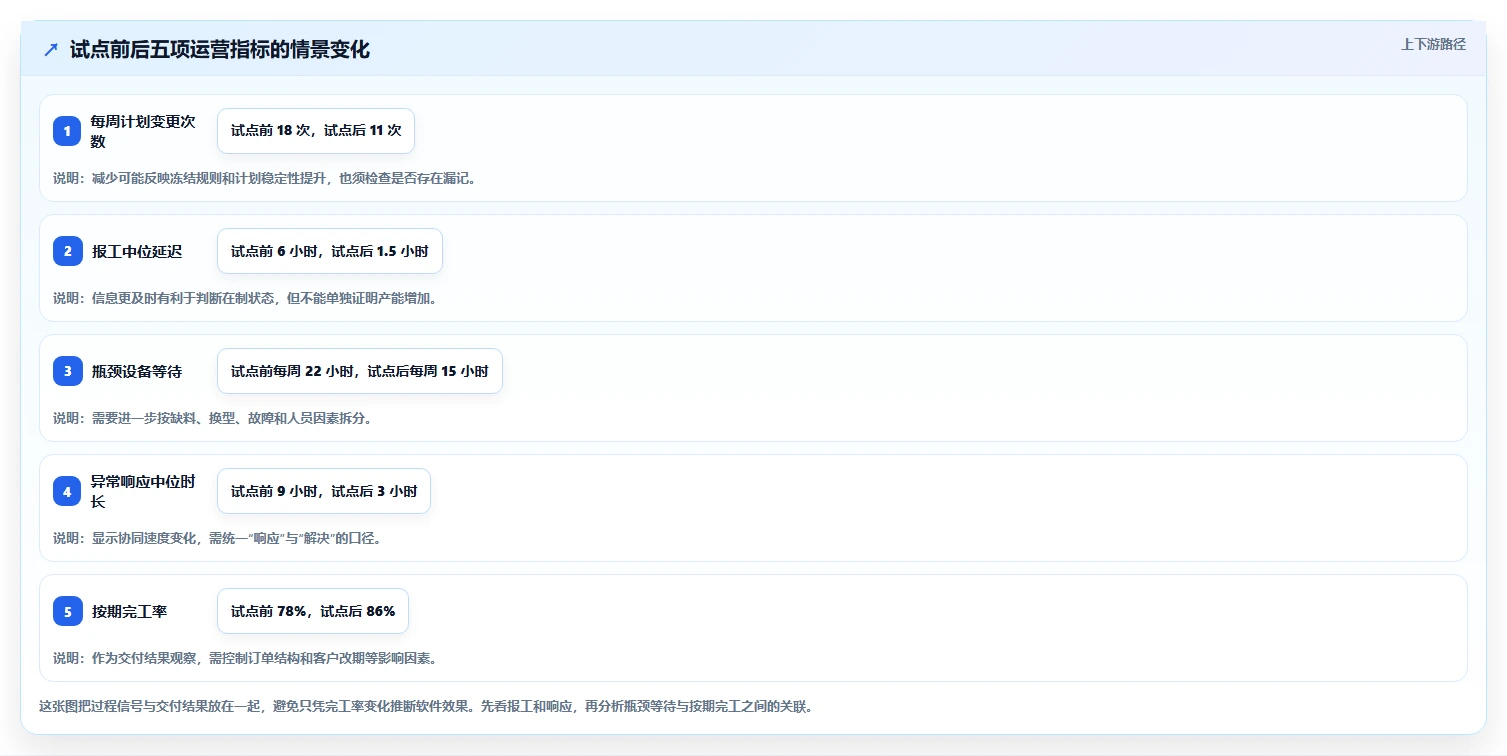
Task: Click the number 3 badge for 瓶颈设备等待
Action: pyautogui.click(x=67, y=371)
